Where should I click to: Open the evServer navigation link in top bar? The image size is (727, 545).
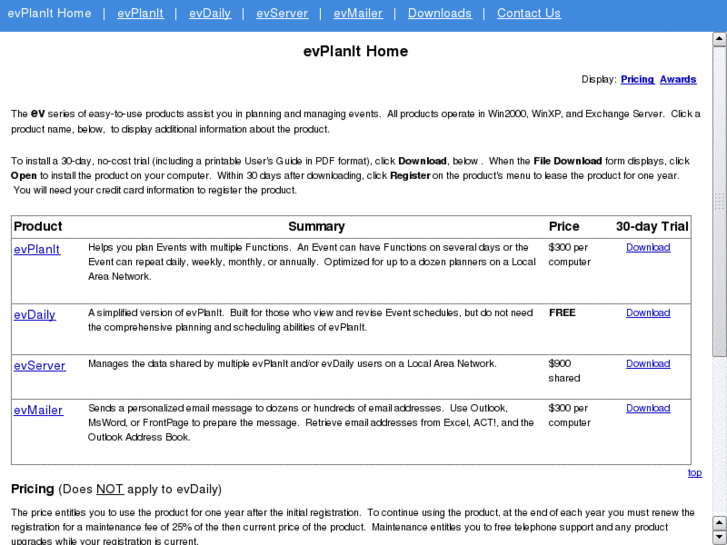coord(282,13)
